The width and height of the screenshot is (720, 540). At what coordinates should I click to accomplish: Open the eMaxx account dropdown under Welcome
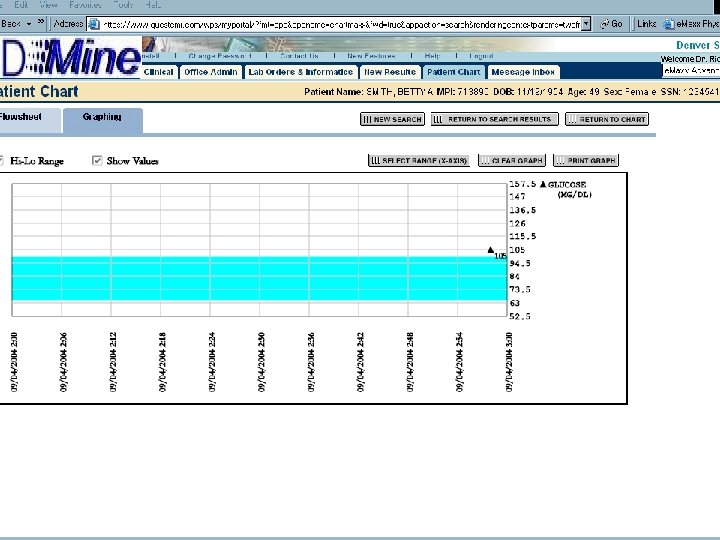tap(691, 70)
